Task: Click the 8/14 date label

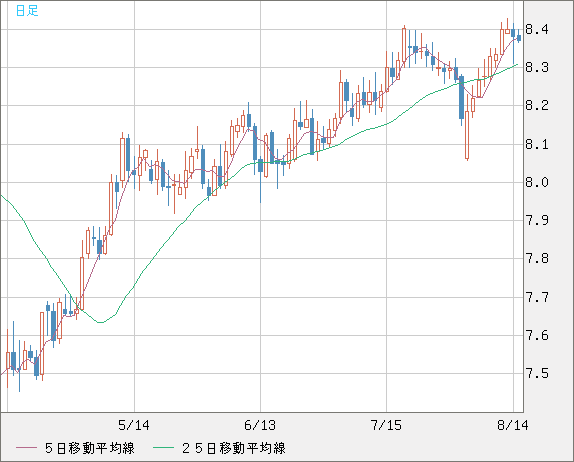Action: [513, 425]
